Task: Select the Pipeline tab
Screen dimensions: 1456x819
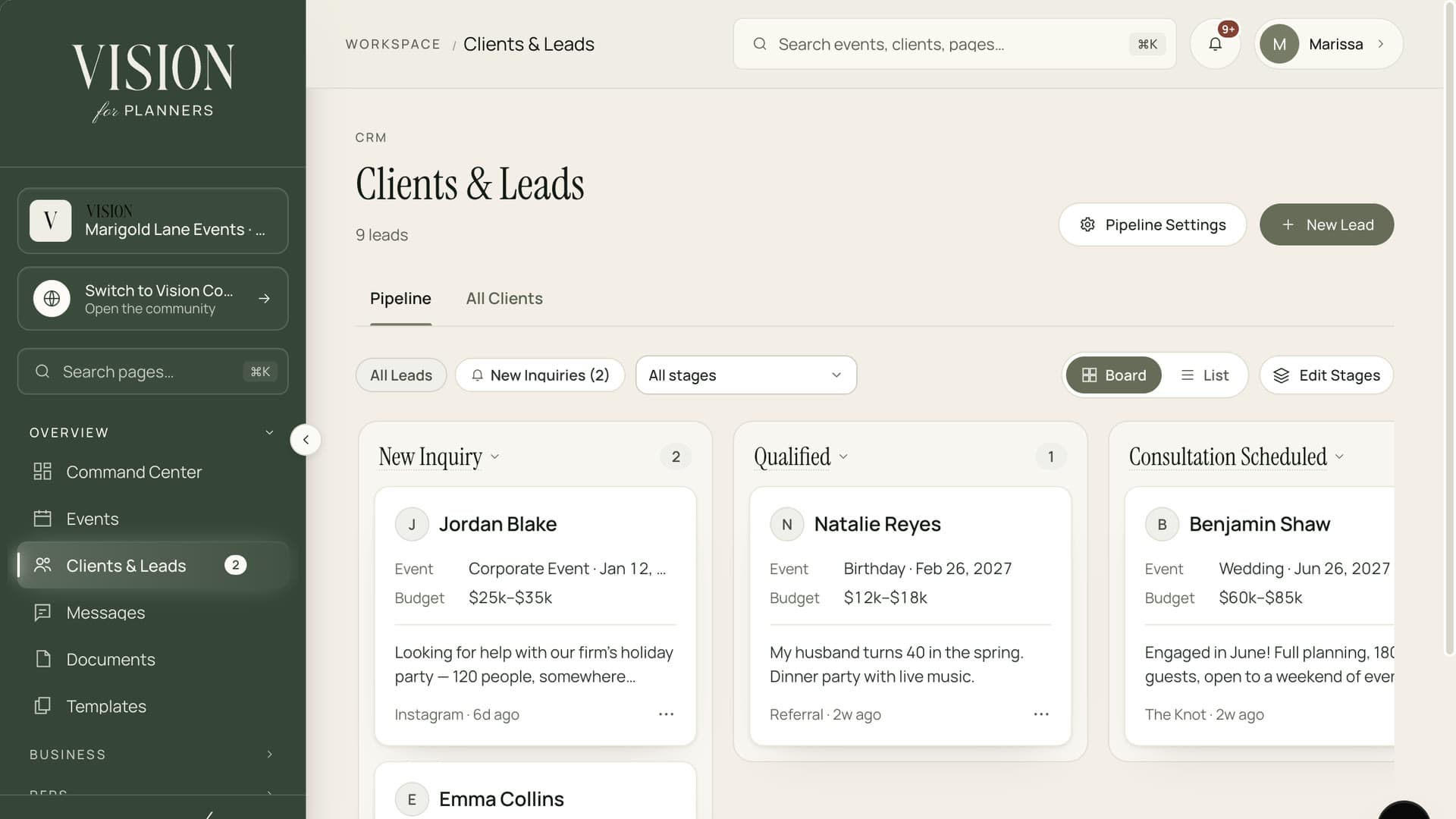Action: pyautogui.click(x=400, y=299)
